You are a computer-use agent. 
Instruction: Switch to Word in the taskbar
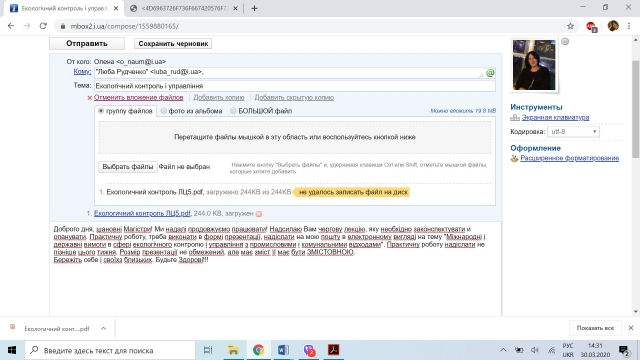(283, 350)
